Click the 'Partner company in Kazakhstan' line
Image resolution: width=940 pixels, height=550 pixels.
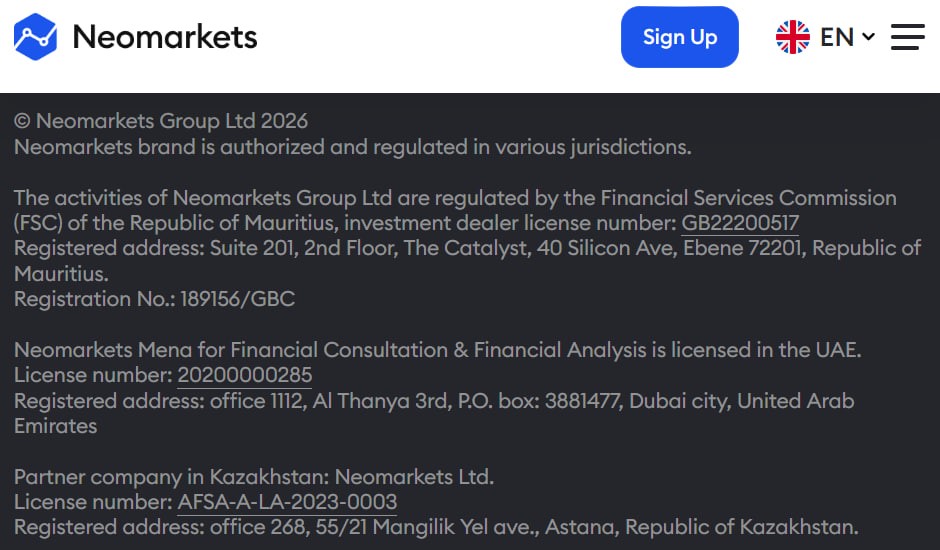(x=254, y=477)
